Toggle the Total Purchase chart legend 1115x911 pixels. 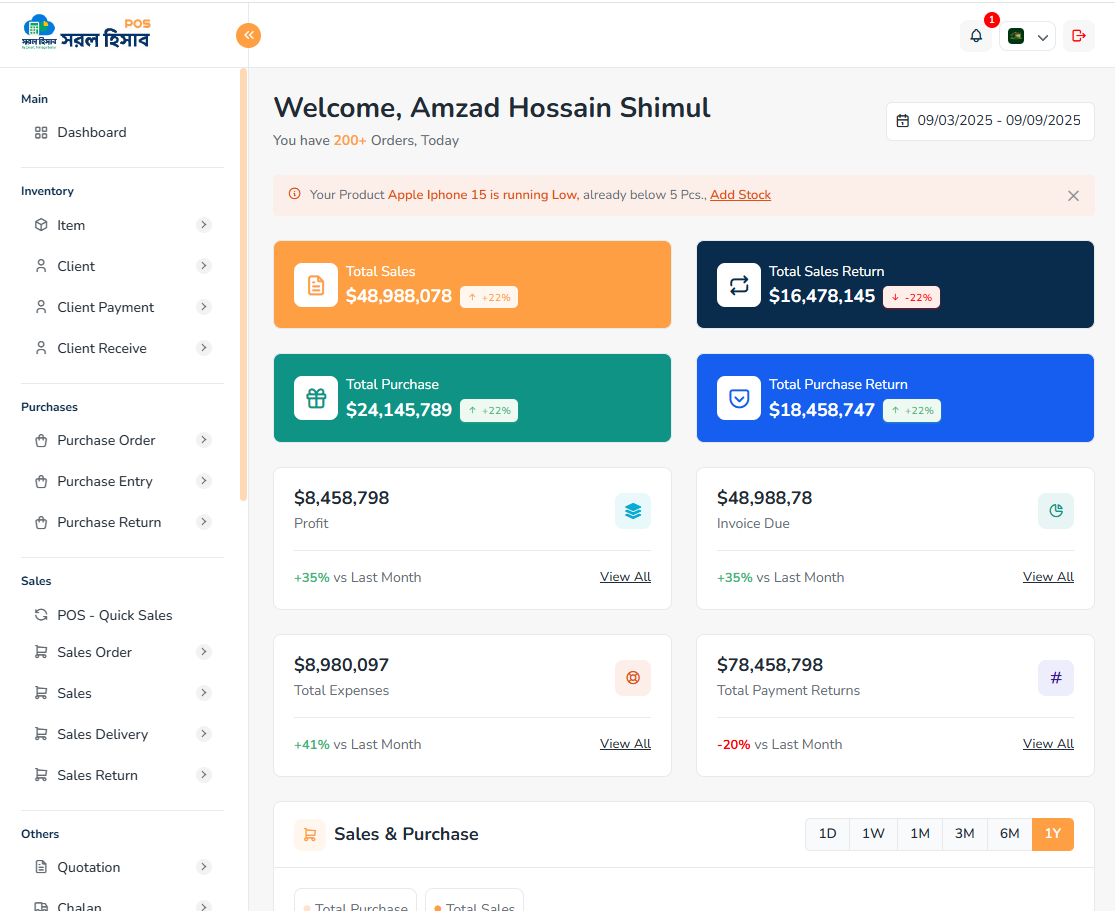[x=355, y=904]
